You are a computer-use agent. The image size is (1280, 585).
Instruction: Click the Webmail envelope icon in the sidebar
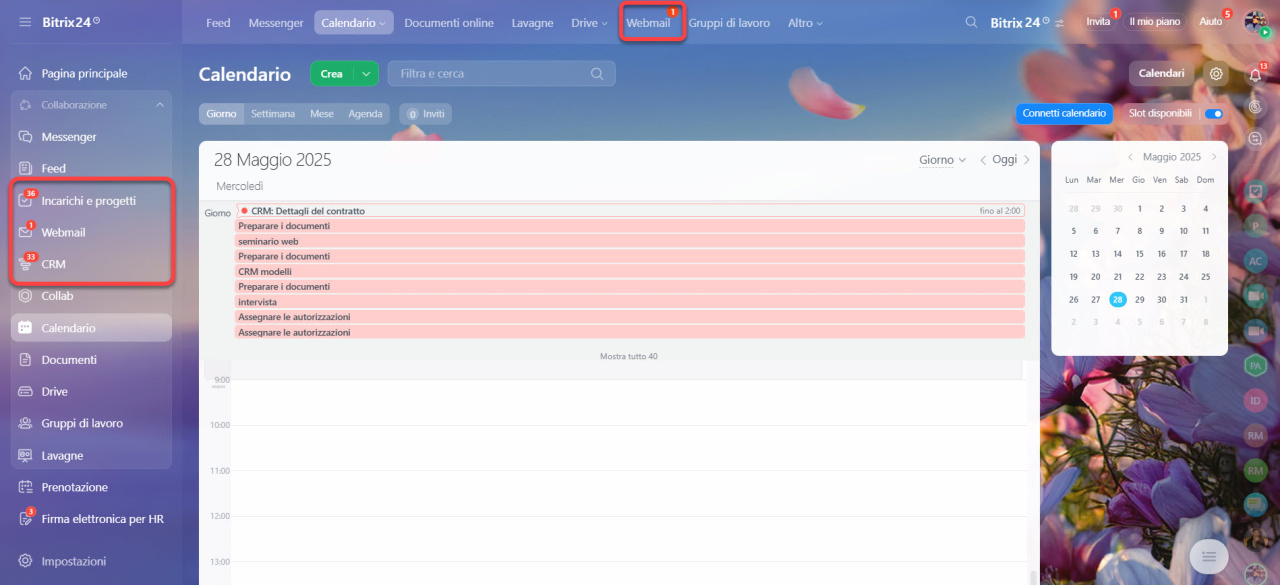(x=26, y=233)
